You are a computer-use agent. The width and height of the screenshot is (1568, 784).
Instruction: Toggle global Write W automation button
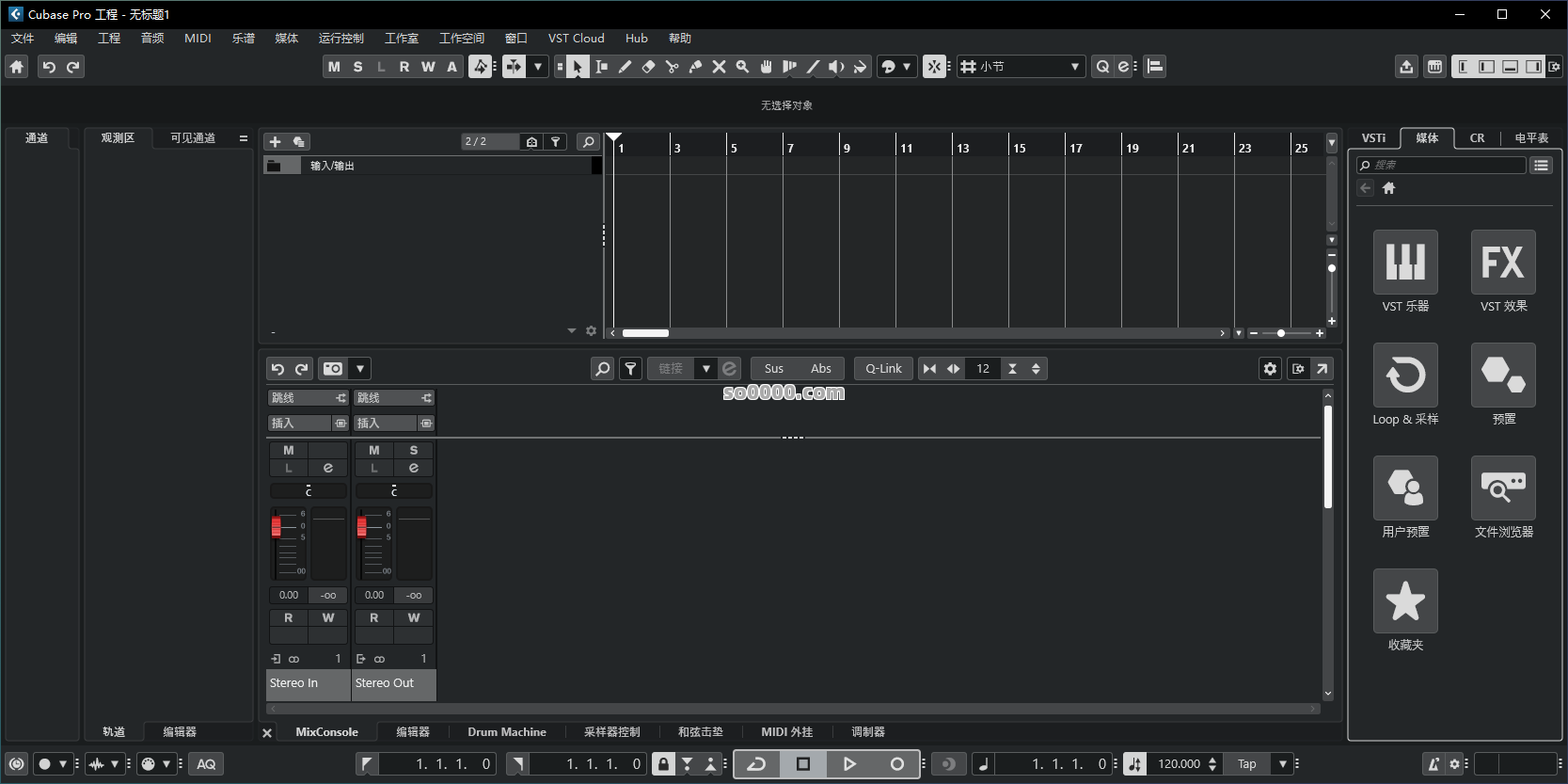coord(428,67)
